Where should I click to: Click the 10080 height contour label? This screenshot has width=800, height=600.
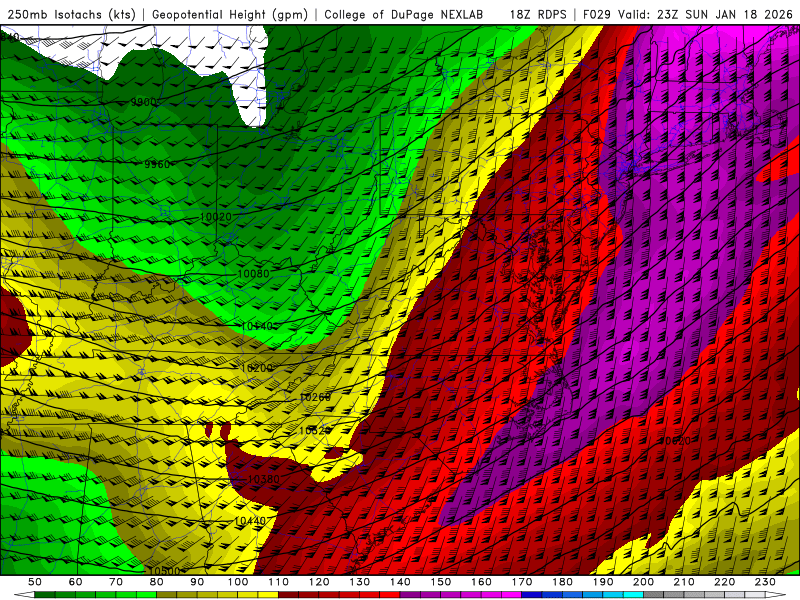point(254,273)
